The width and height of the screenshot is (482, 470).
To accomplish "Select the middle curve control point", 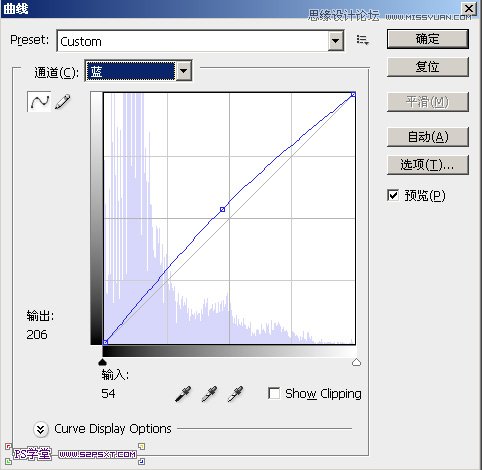I will pyautogui.click(x=222, y=209).
